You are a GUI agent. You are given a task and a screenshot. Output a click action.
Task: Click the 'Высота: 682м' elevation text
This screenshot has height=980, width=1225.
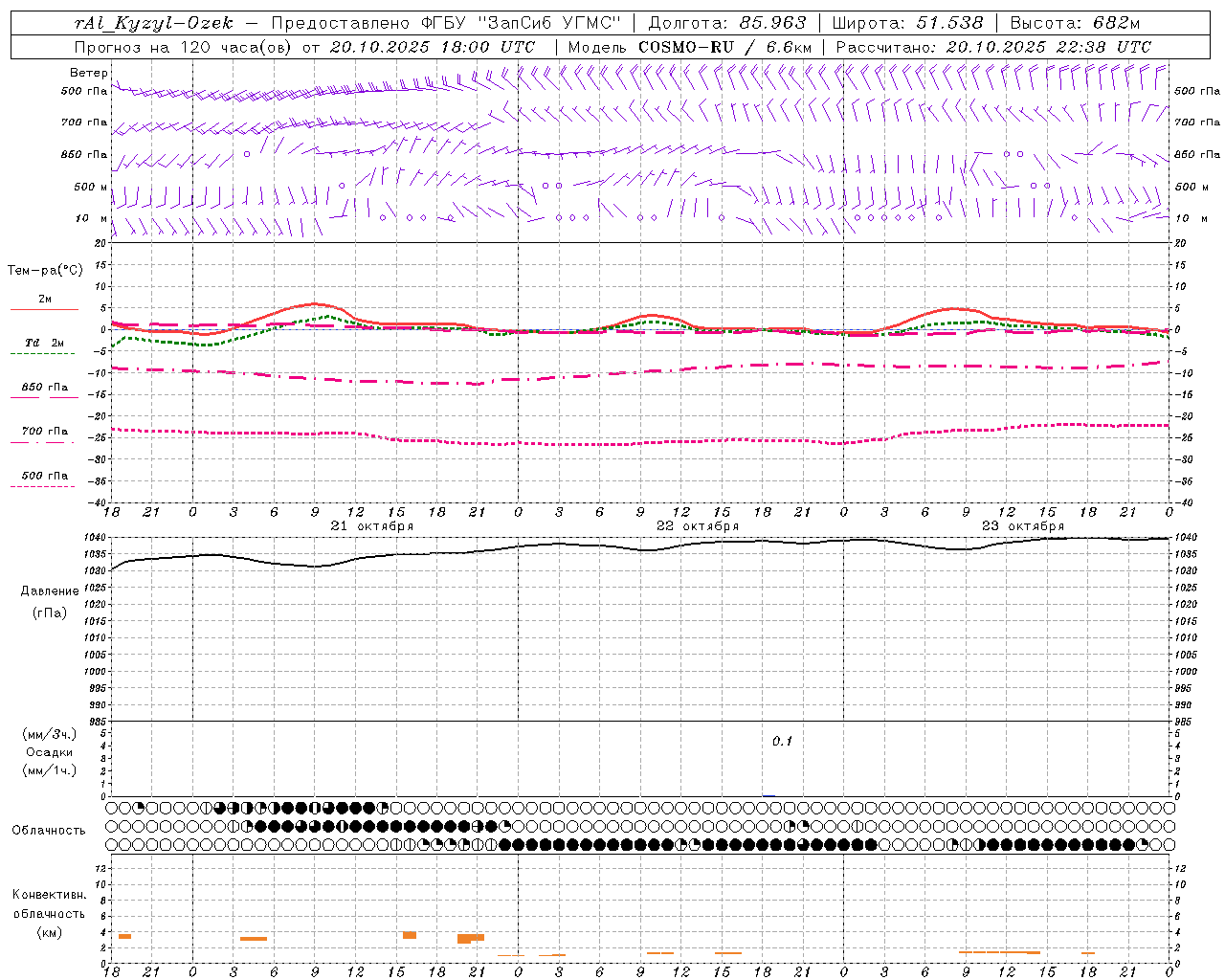1076,23
